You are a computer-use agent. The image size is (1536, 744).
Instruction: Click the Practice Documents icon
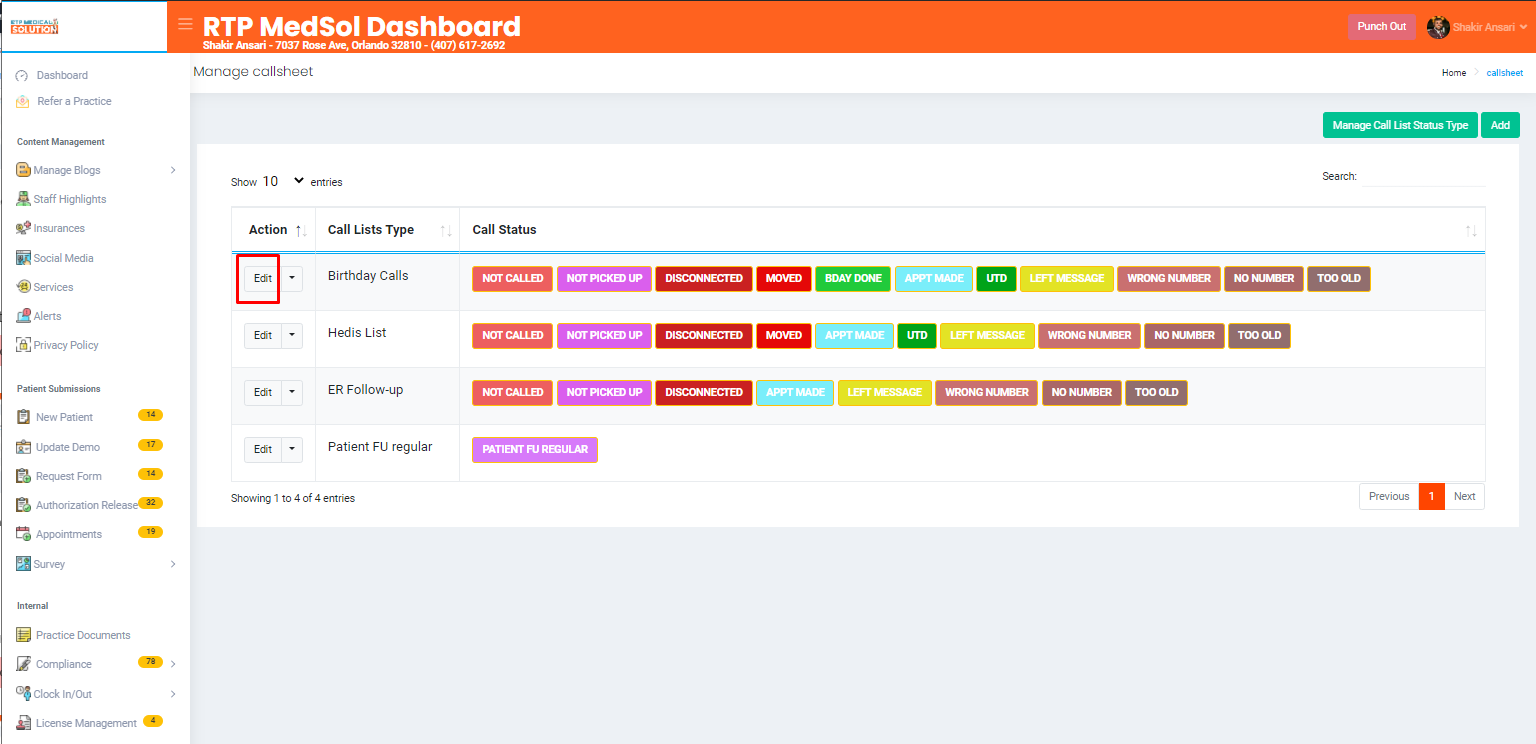tap(23, 635)
